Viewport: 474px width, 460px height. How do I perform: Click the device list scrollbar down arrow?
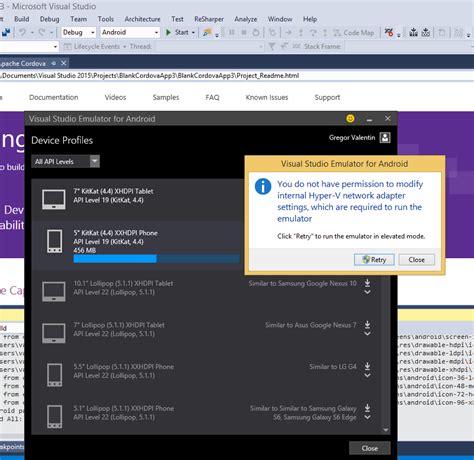[386, 430]
